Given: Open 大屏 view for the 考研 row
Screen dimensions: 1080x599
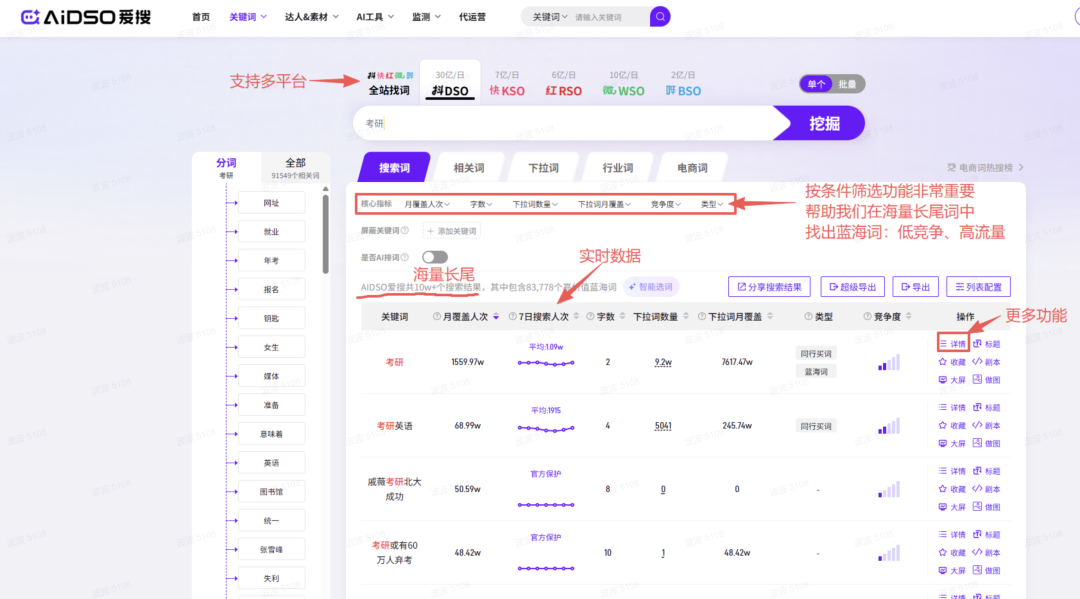Looking at the screenshot, I should [x=952, y=379].
